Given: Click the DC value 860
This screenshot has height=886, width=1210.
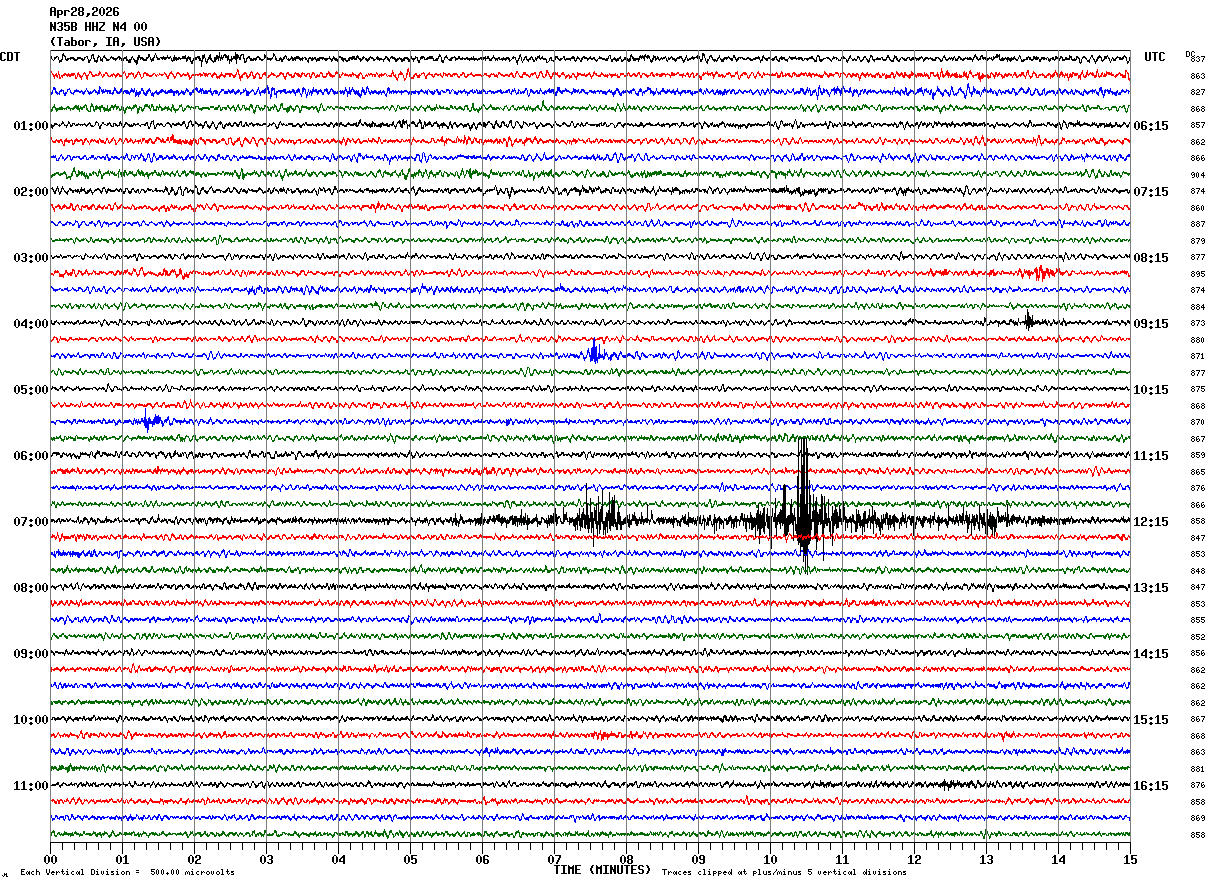Looking at the screenshot, I should pos(1197,208).
